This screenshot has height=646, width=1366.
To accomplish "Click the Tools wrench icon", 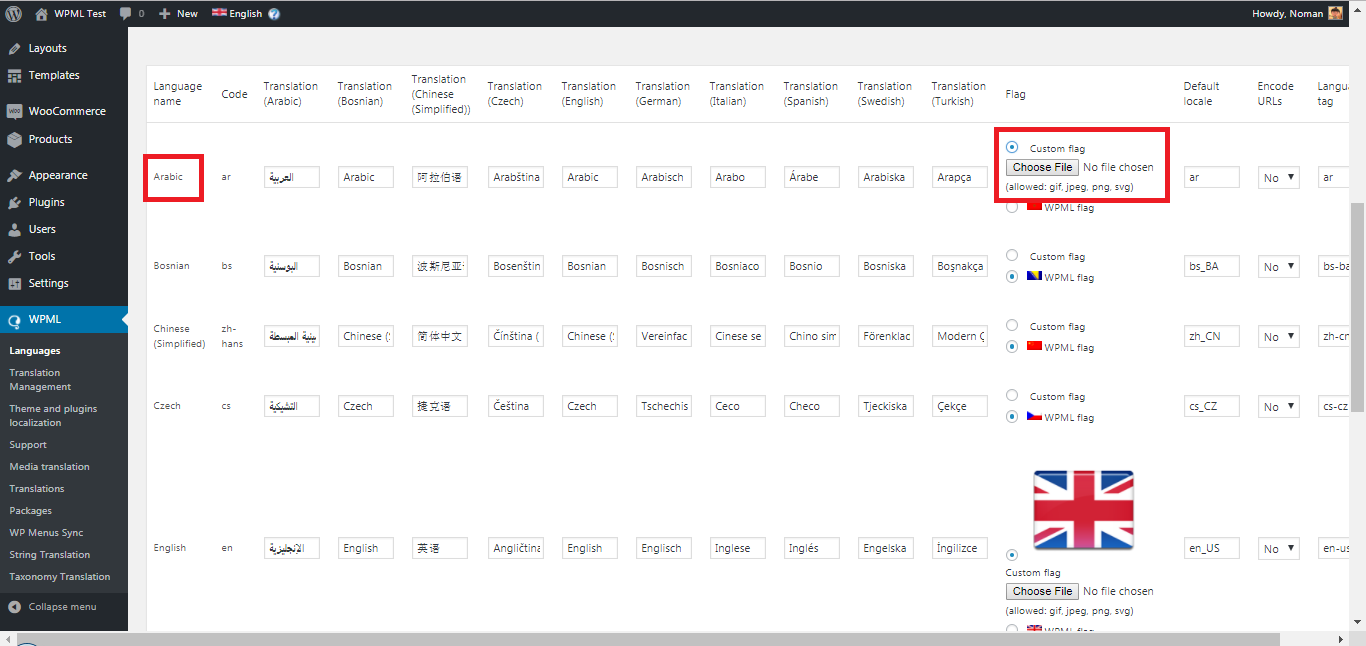I will (x=14, y=256).
